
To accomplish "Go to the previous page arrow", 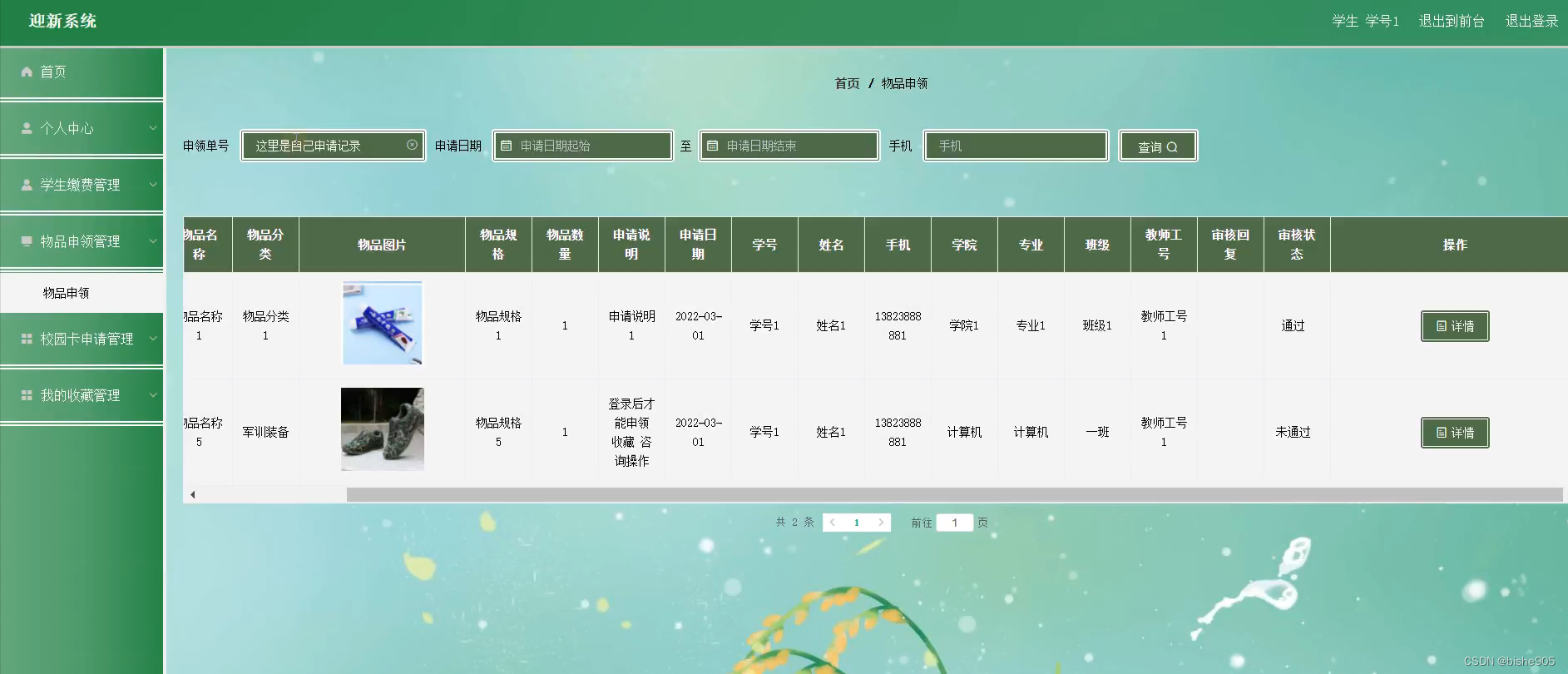I will coord(833,523).
